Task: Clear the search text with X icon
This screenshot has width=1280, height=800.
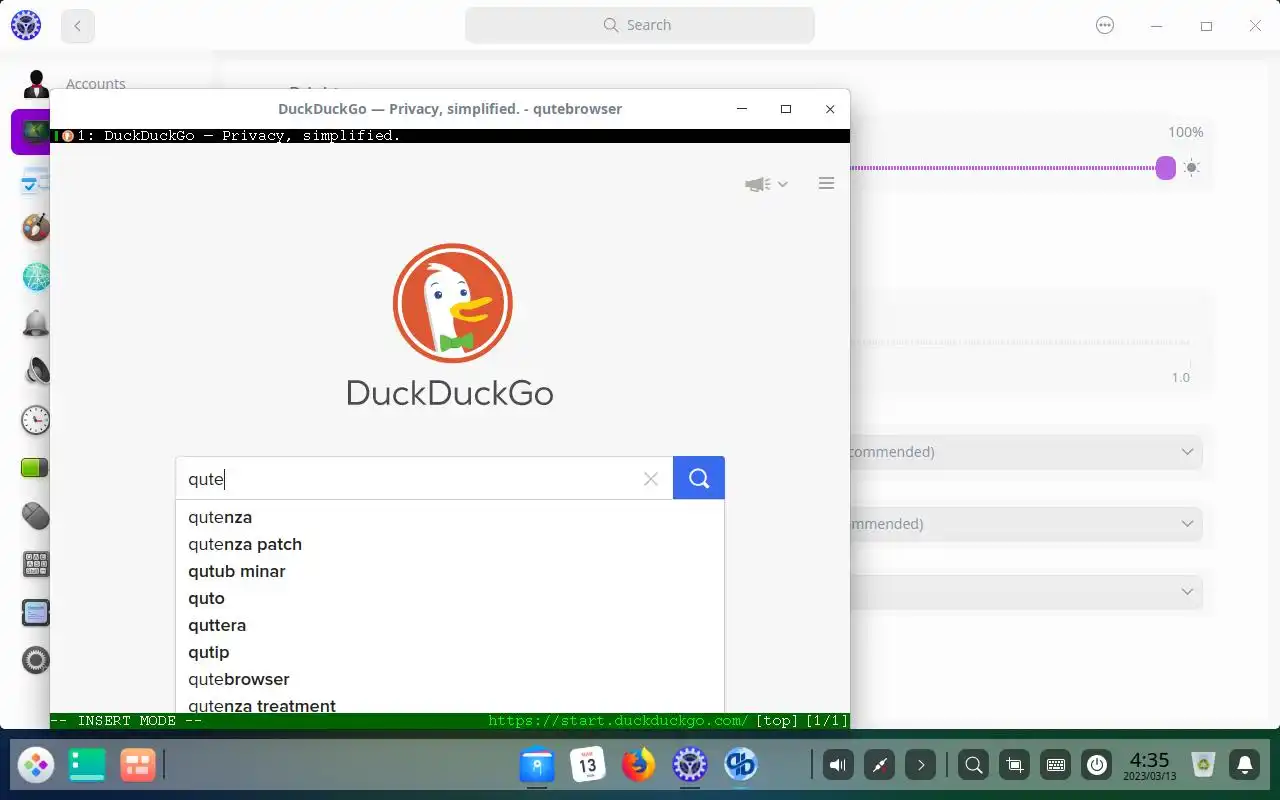Action: (651, 479)
